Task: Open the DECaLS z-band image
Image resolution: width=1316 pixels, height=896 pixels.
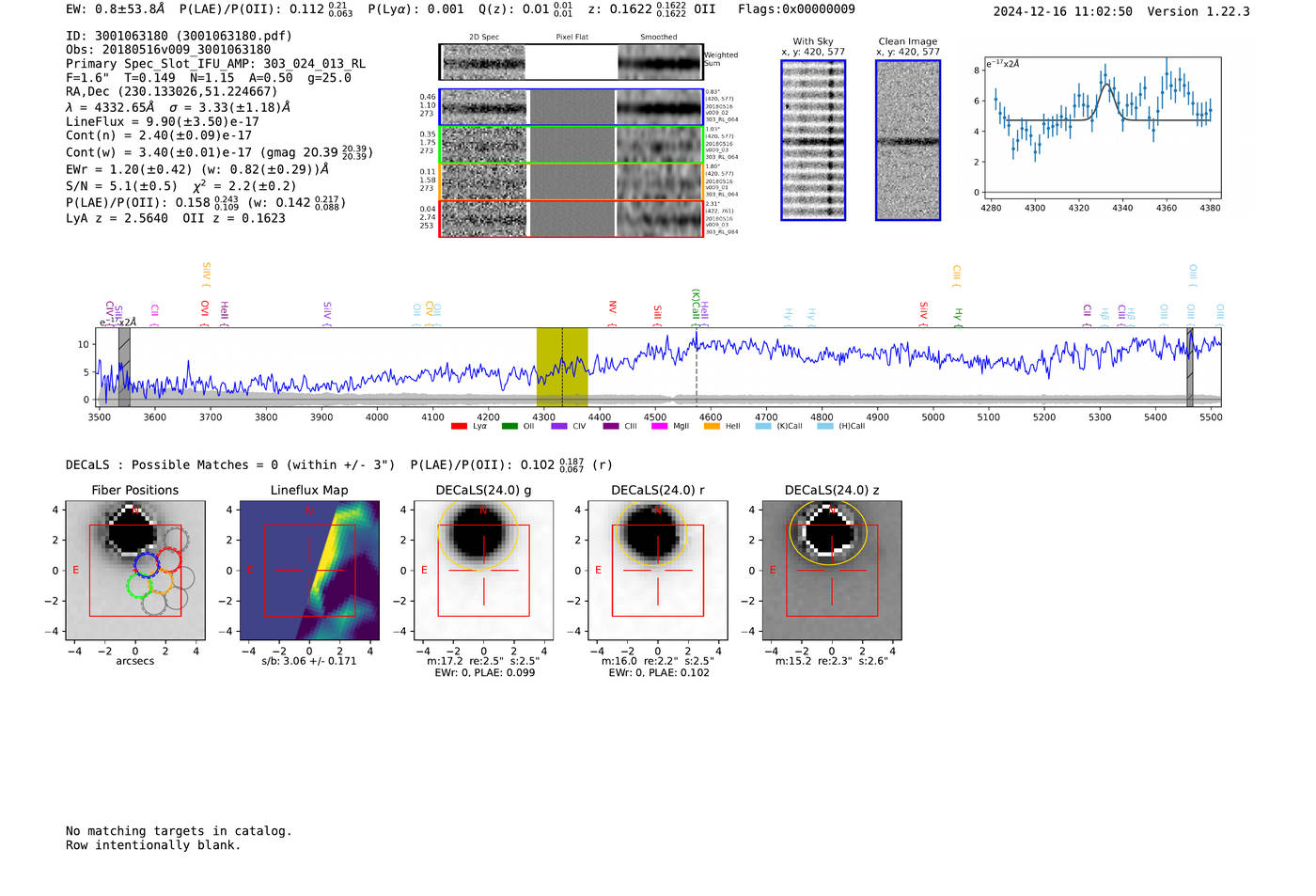Action: tap(831, 571)
